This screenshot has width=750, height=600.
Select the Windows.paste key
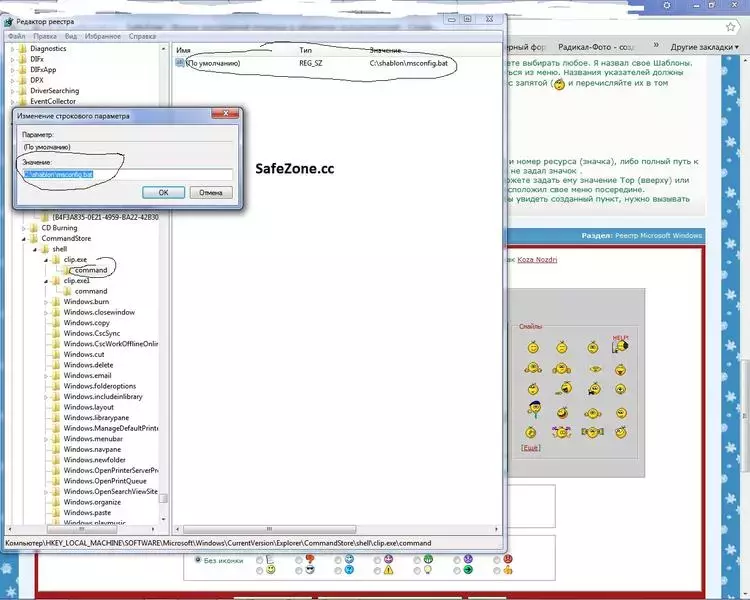click(x=87, y=512)
